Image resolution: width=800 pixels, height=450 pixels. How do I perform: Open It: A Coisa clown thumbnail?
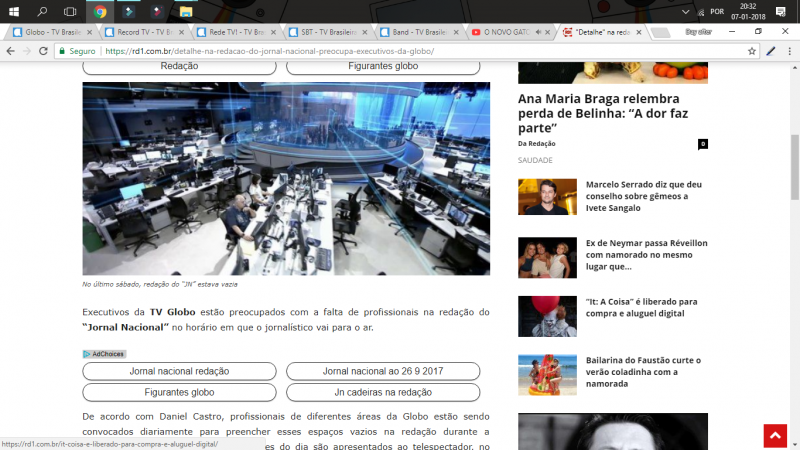tap(547, 316)
